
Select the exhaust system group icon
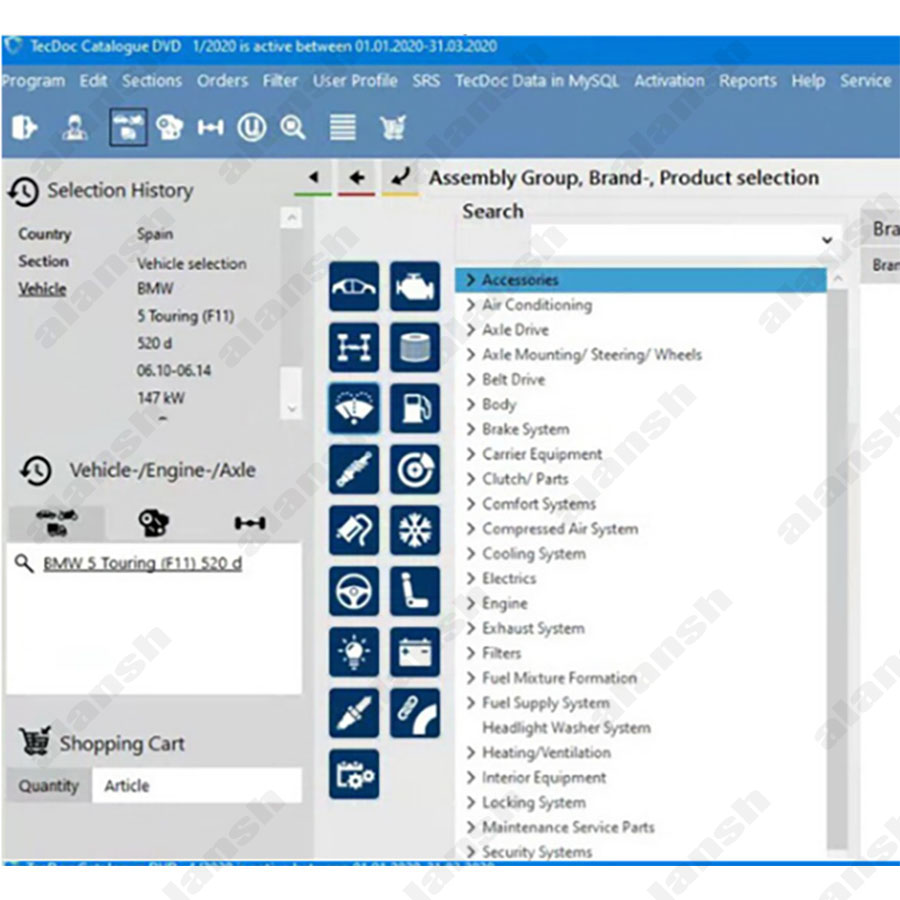coord(354,530)
